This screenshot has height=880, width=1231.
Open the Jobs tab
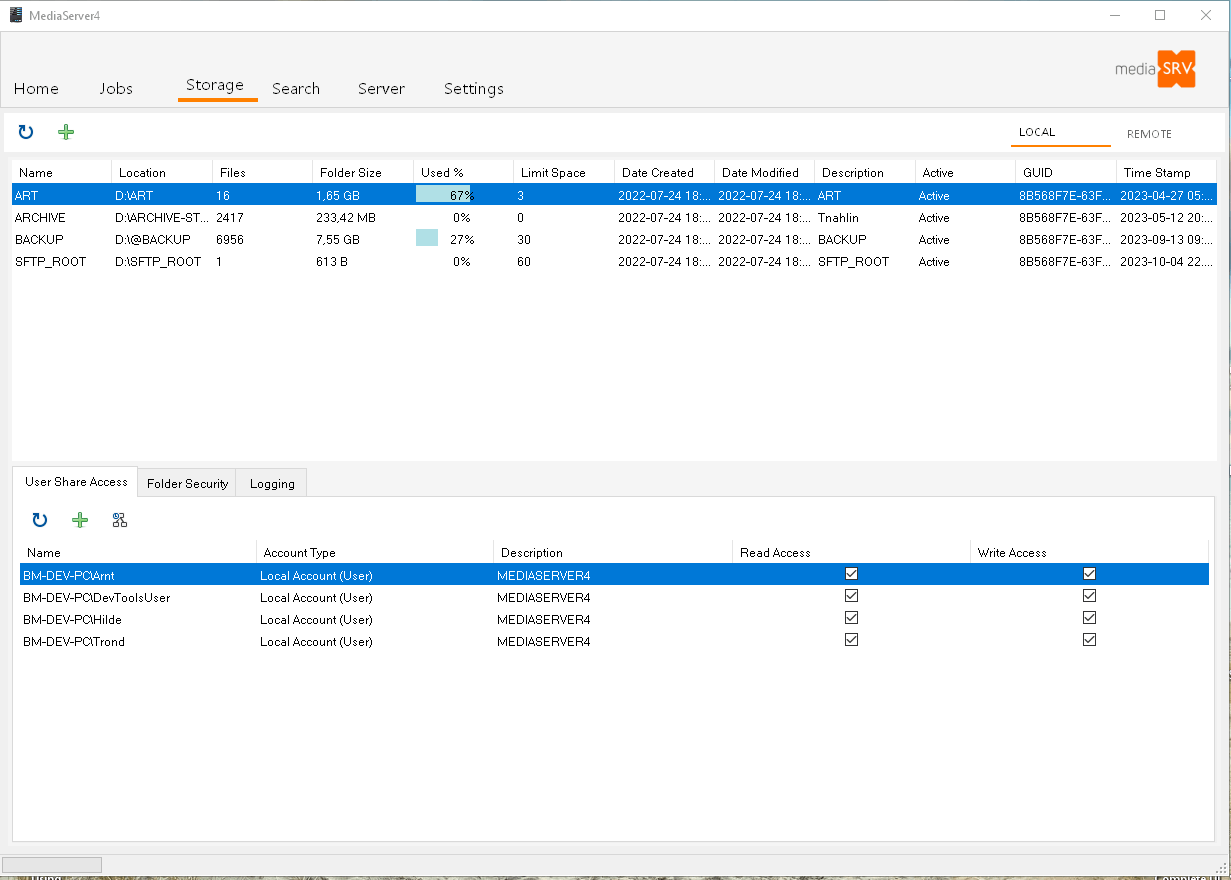(x=116, y=88)
